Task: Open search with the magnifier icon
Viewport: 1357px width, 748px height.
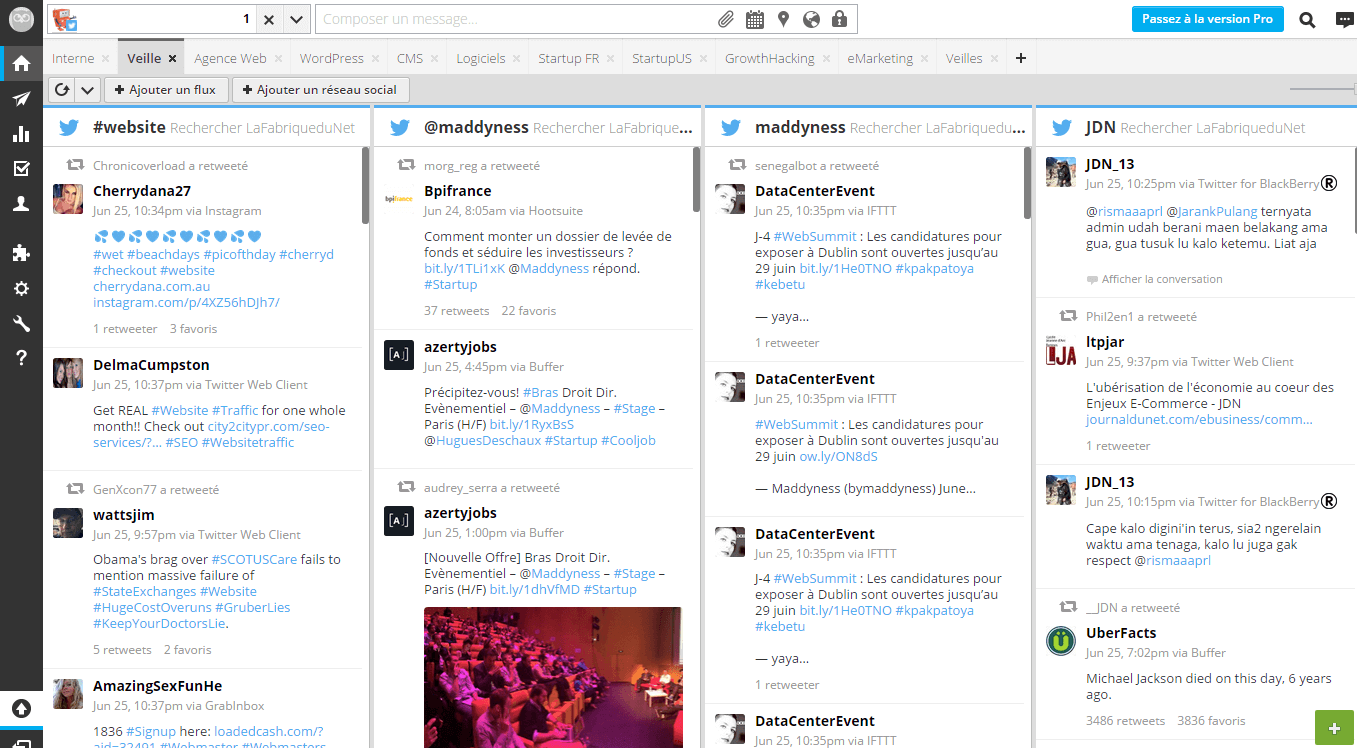Action: [x=1307, y=19]
